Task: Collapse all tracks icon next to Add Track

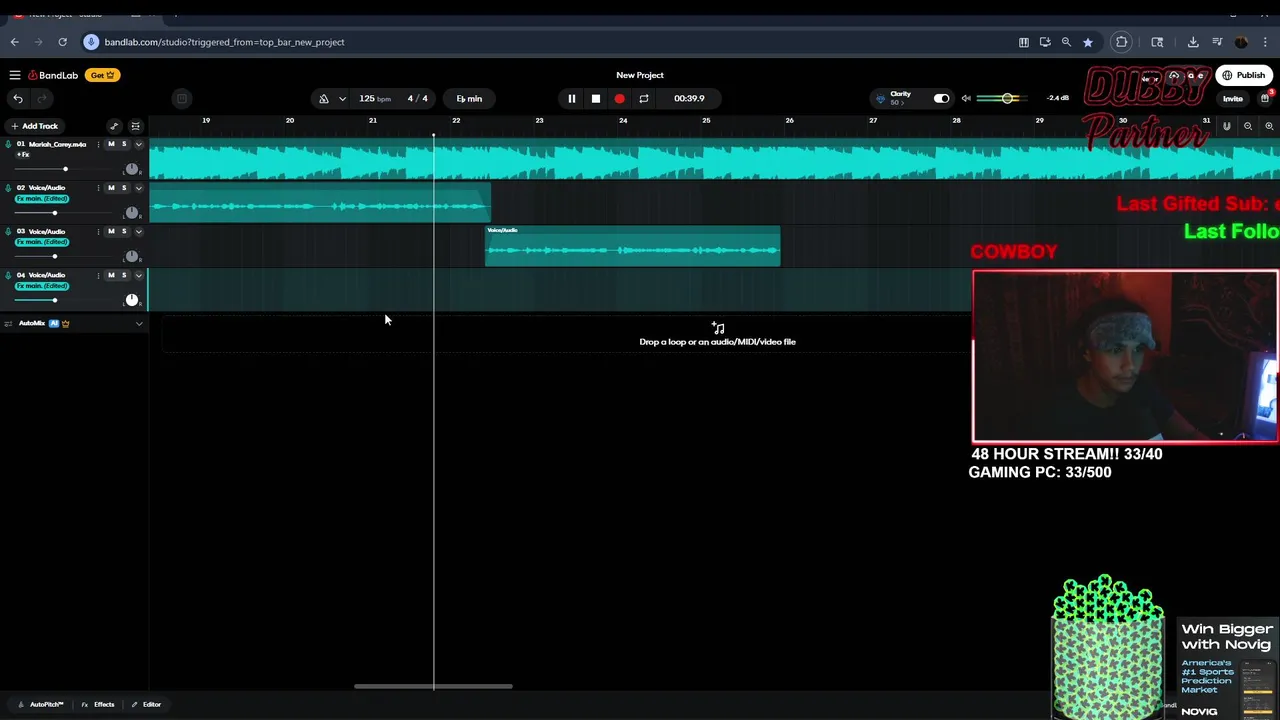Action: pyautogui.click(x=136, y=126)
